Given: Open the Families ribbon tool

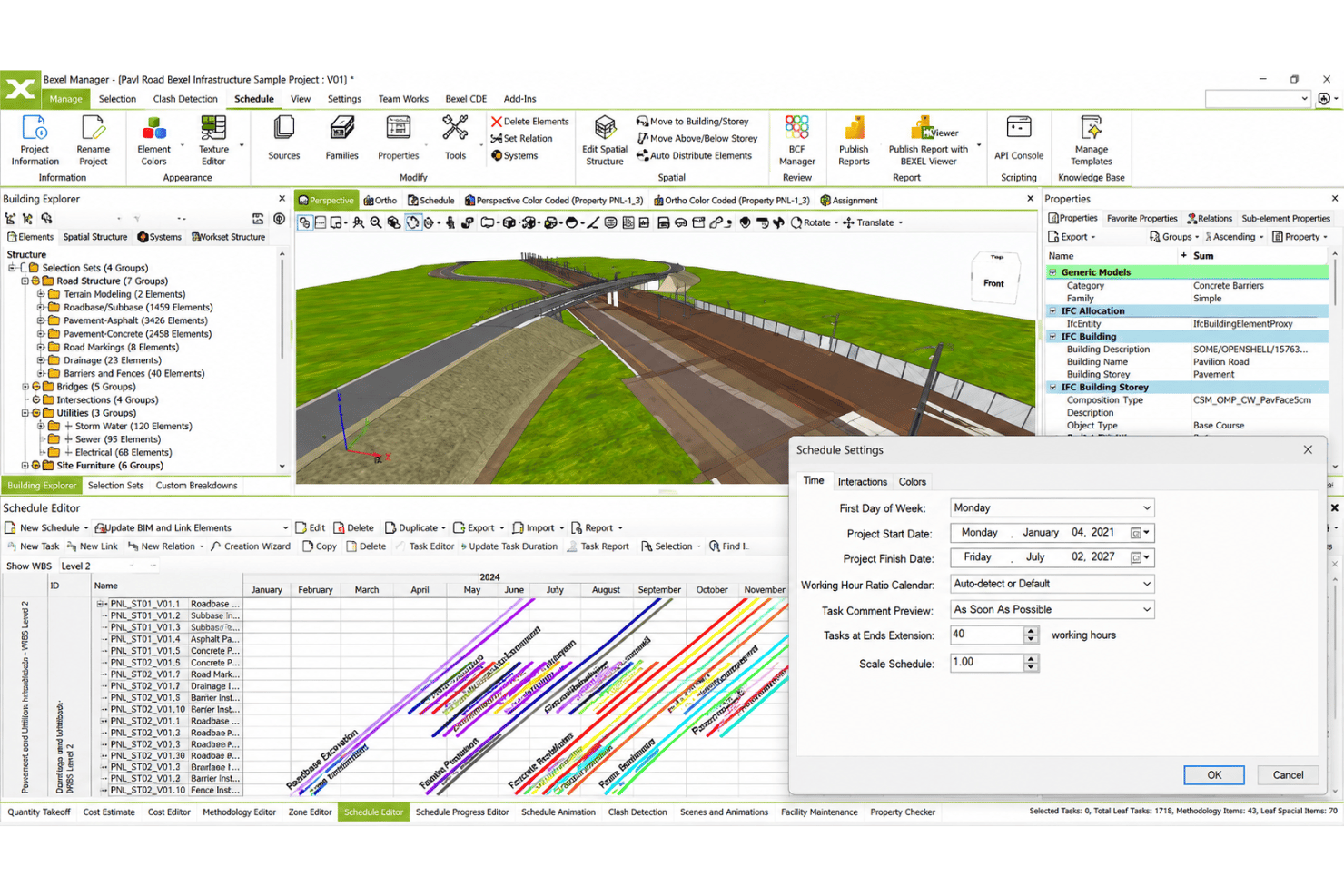Looking at the screenshot, I should click(341, 138).
